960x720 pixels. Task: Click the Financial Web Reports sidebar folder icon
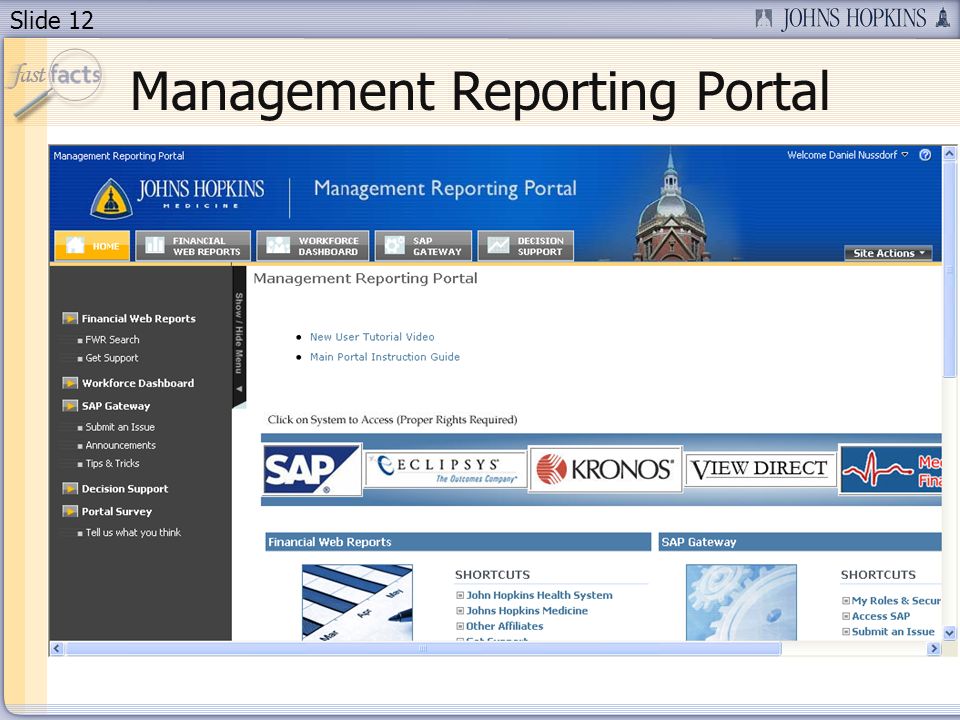pos(70,318)
